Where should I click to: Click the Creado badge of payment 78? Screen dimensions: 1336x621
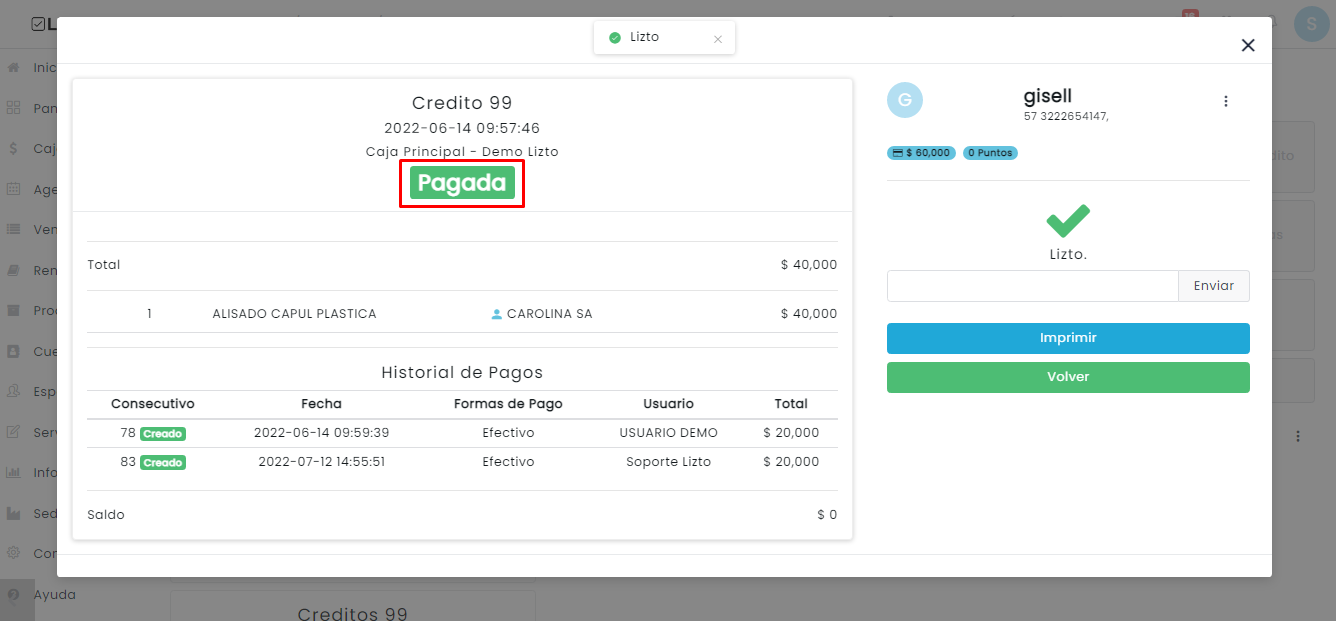coord(163,434)
